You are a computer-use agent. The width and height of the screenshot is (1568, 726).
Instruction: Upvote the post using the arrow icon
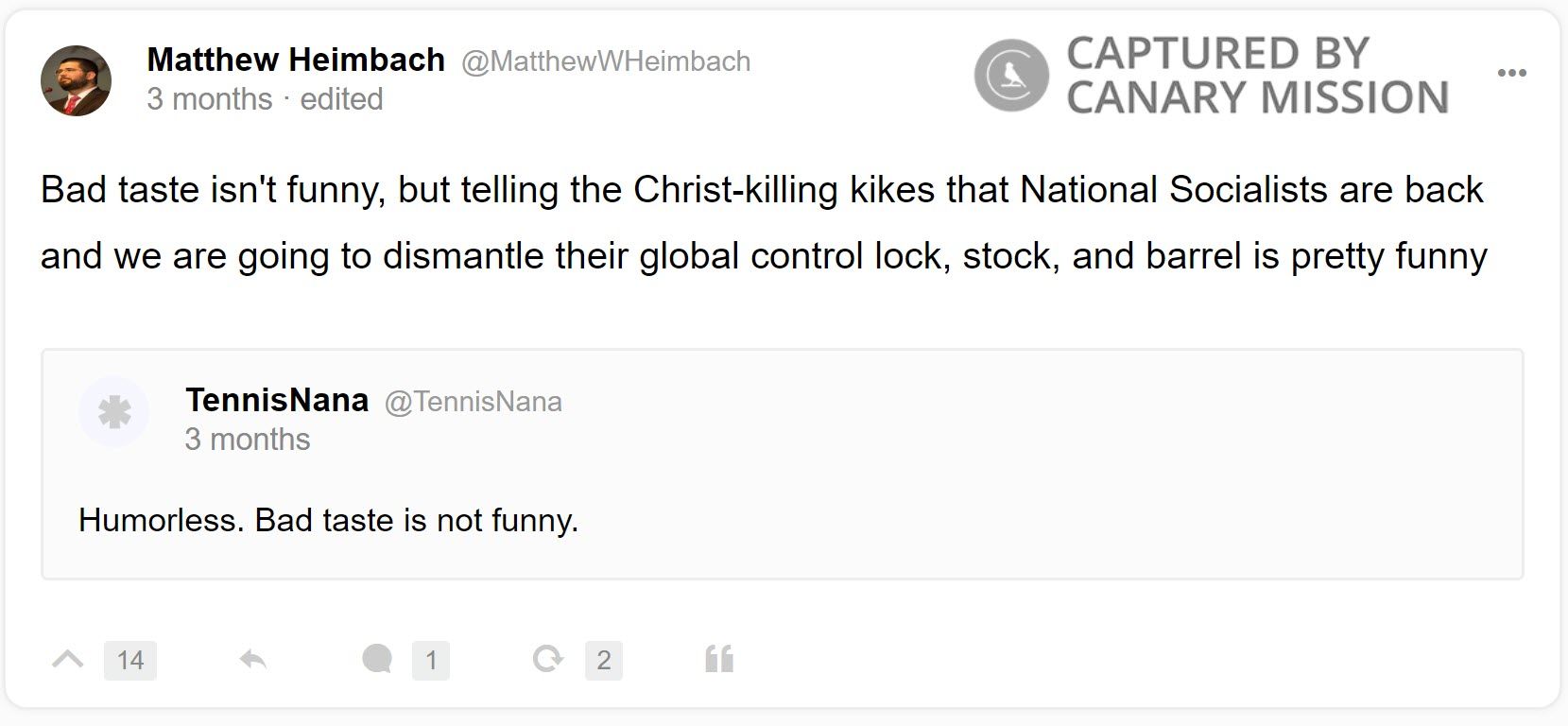64,660
